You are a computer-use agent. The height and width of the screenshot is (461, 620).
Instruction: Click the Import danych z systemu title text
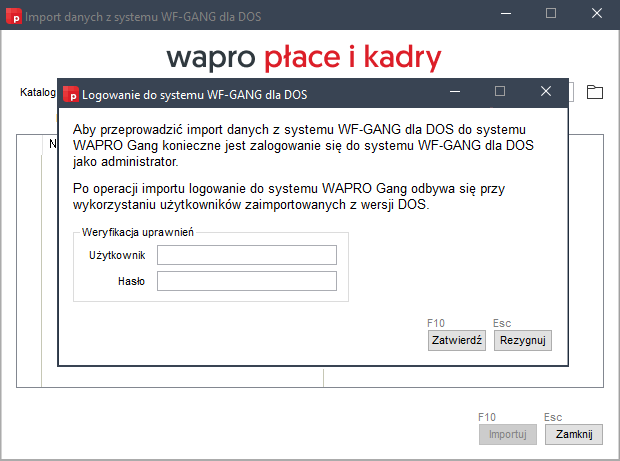tap(143, 17)
